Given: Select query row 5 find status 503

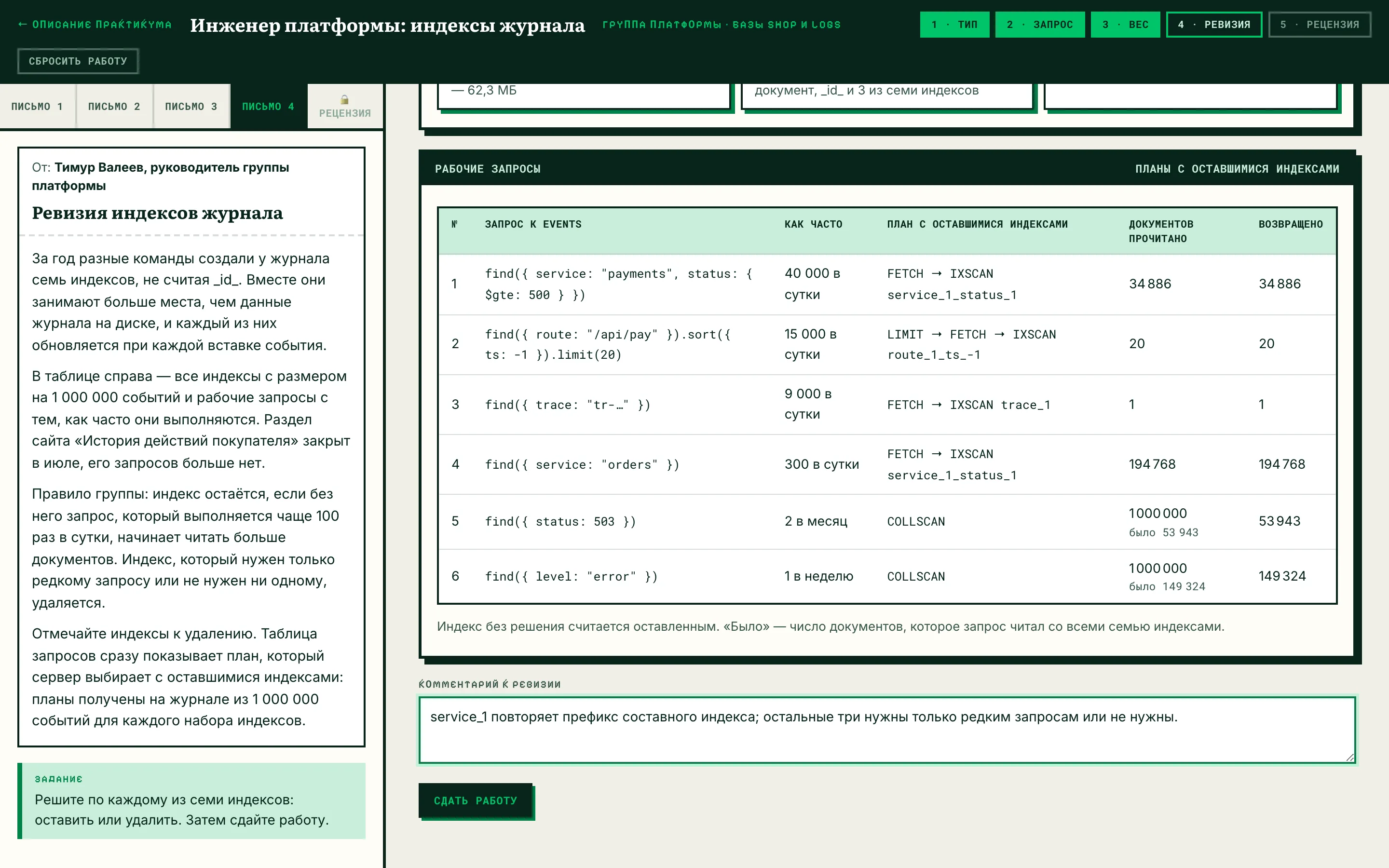Looking at the screenshot, I should coord(887,521).
